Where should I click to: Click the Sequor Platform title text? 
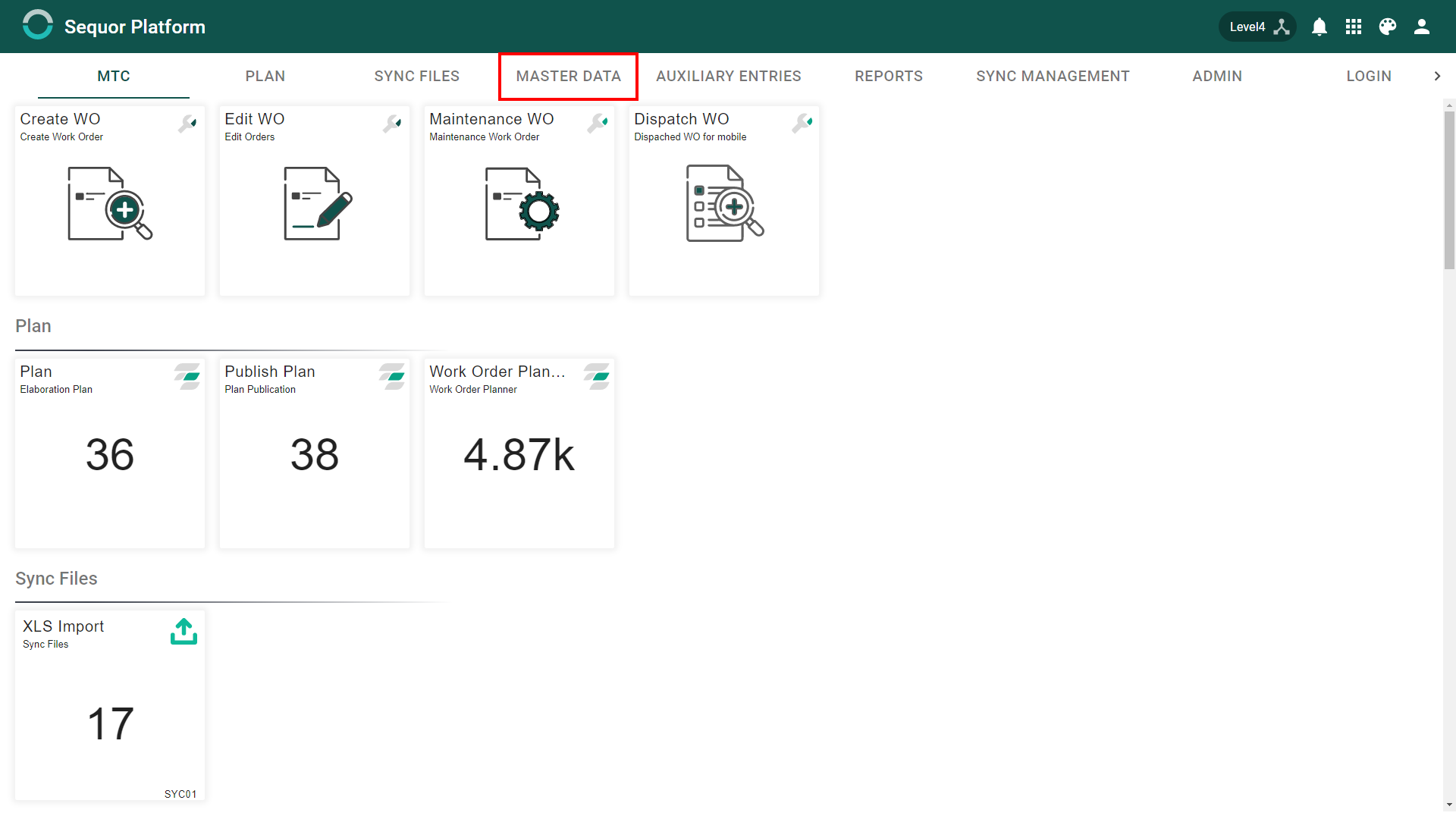click(135, 27)
